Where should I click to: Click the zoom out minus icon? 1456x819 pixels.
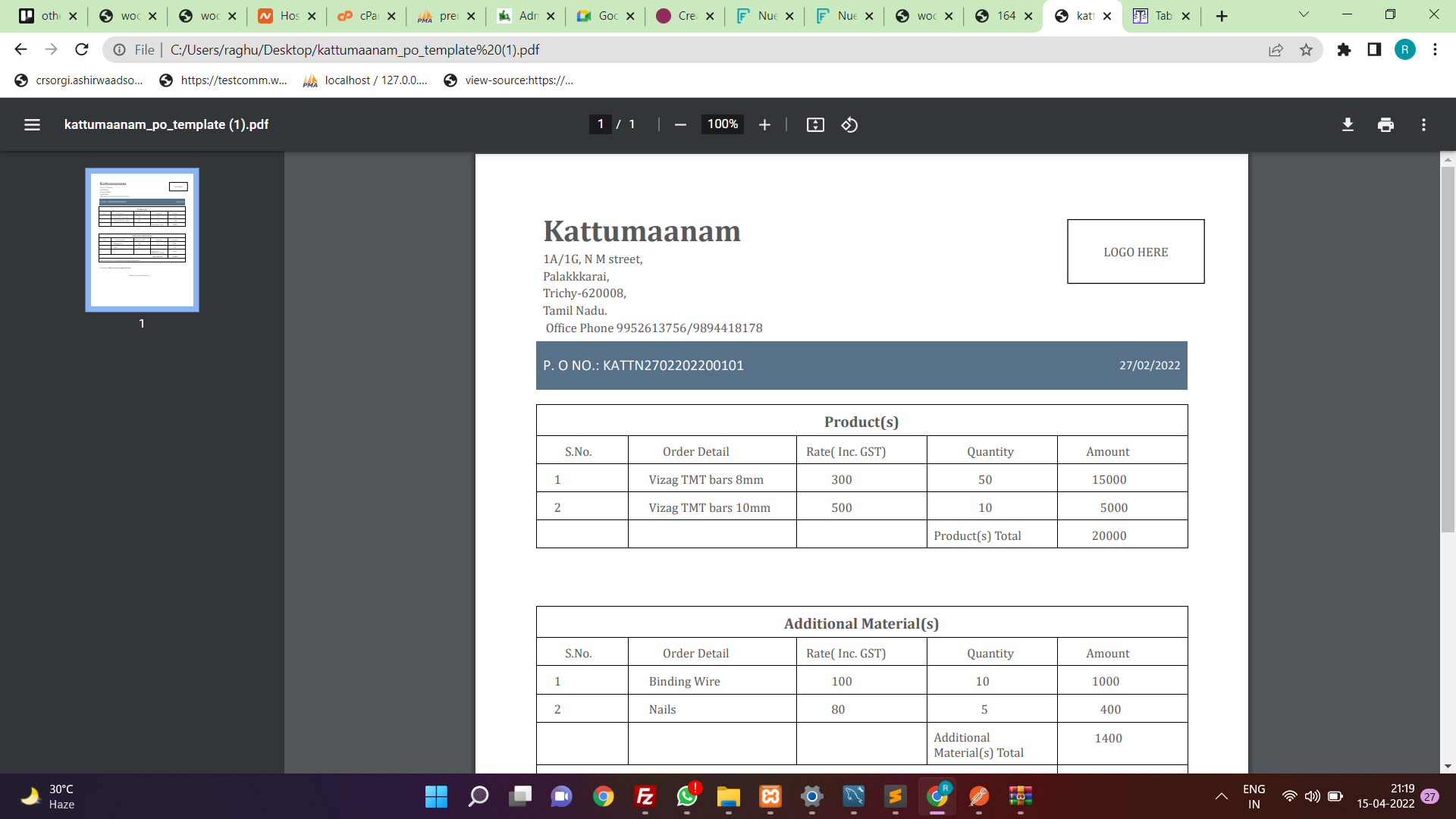[x=680, y=124]
